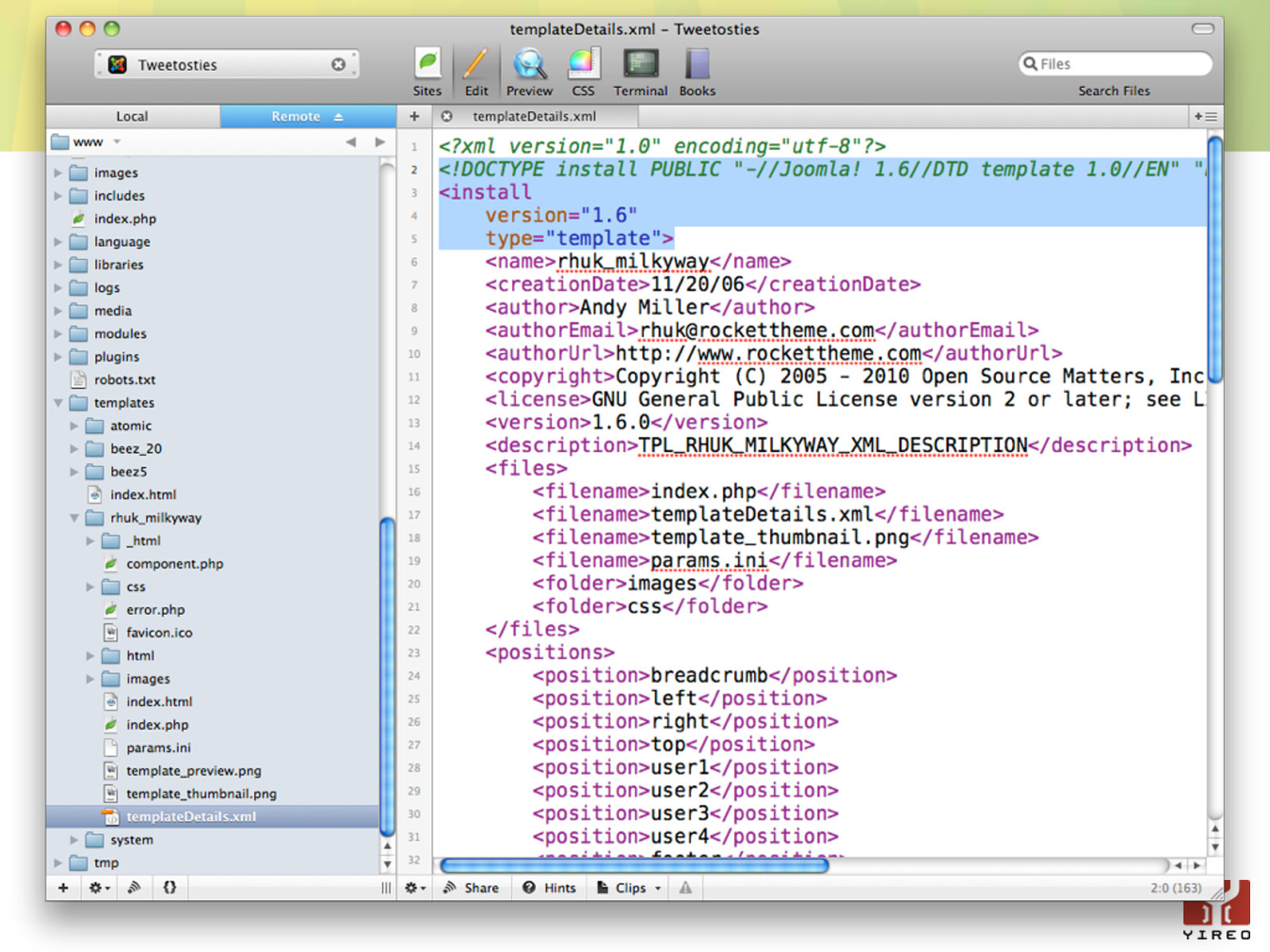The image size is (1270, 952).
Task: Select the atomic template folder
Action: (x=130, y=425)
